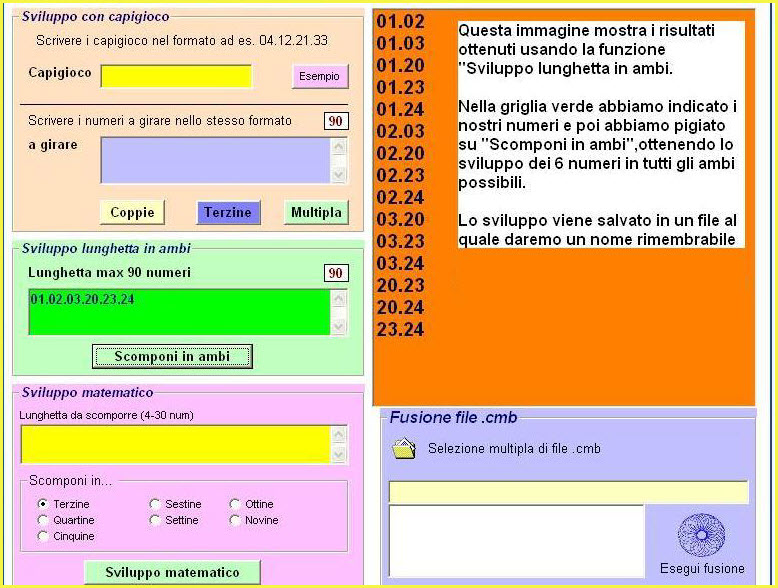Click the result ambo 03.23
This screenshot has width=778, height=588.
pyautogui.click(x=400, y=241)
